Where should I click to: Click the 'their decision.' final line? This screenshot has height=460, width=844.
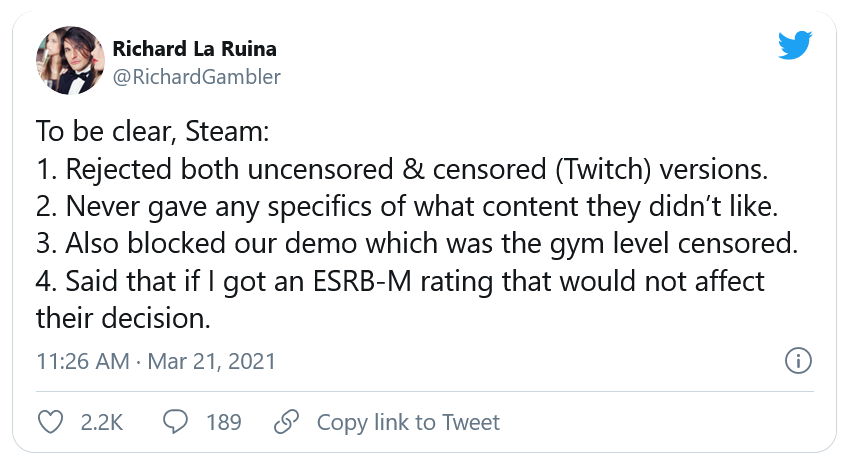click(x=123, y=319)
